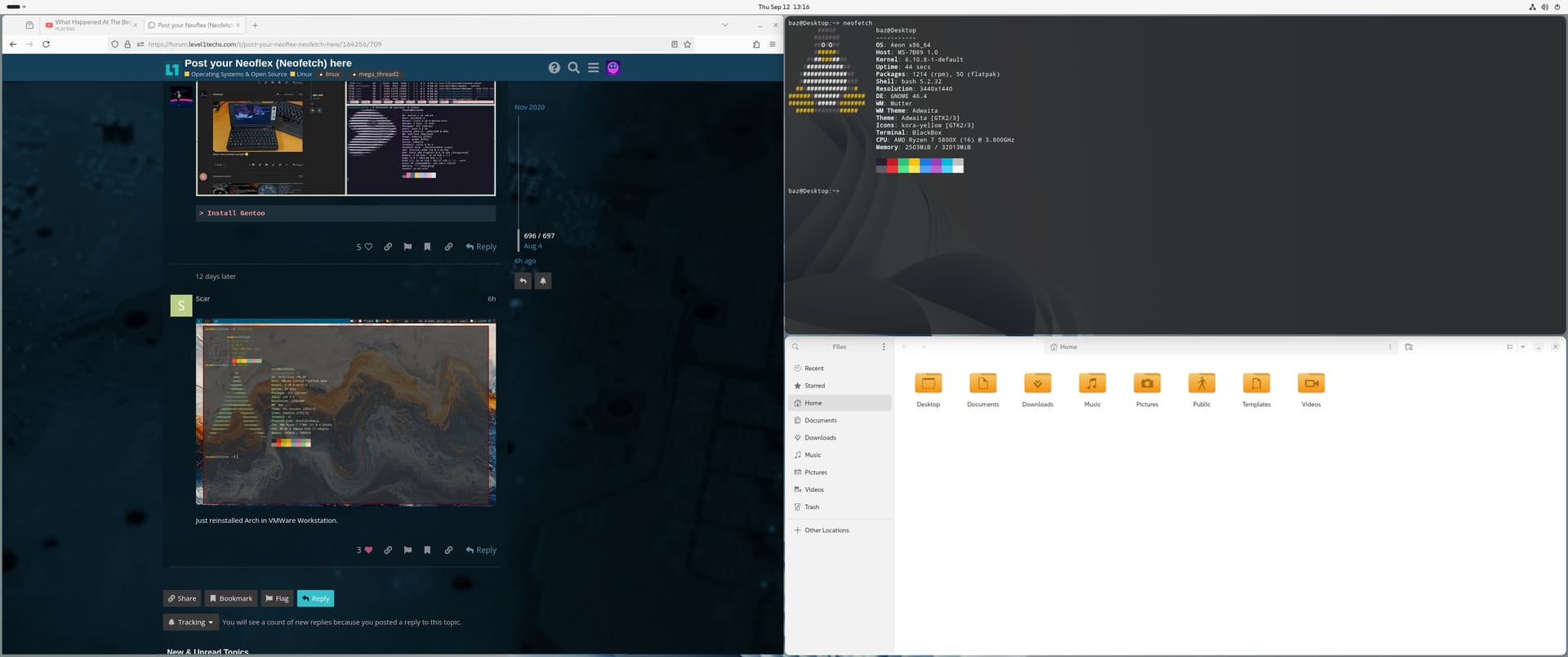This screenshot has width=1568, height=657.
Task: Click the Share button below the topic
Action: pyautogui.click(x=182, y=598)
